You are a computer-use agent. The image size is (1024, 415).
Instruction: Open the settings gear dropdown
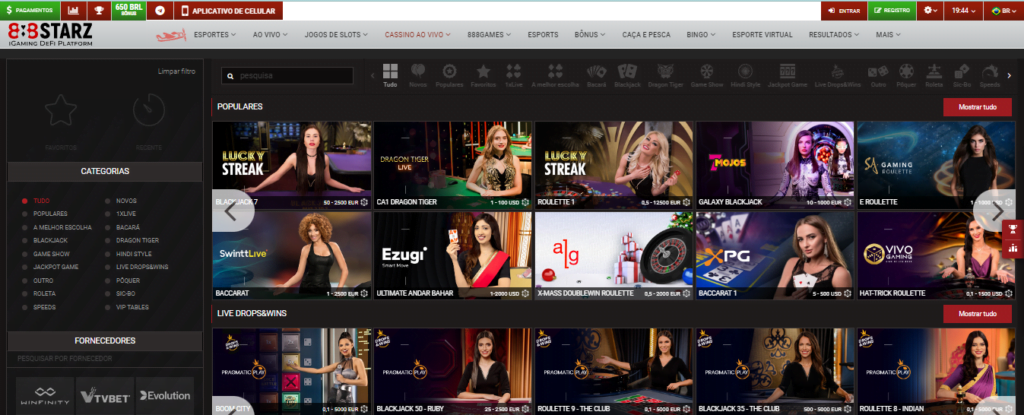click(931, 10)
